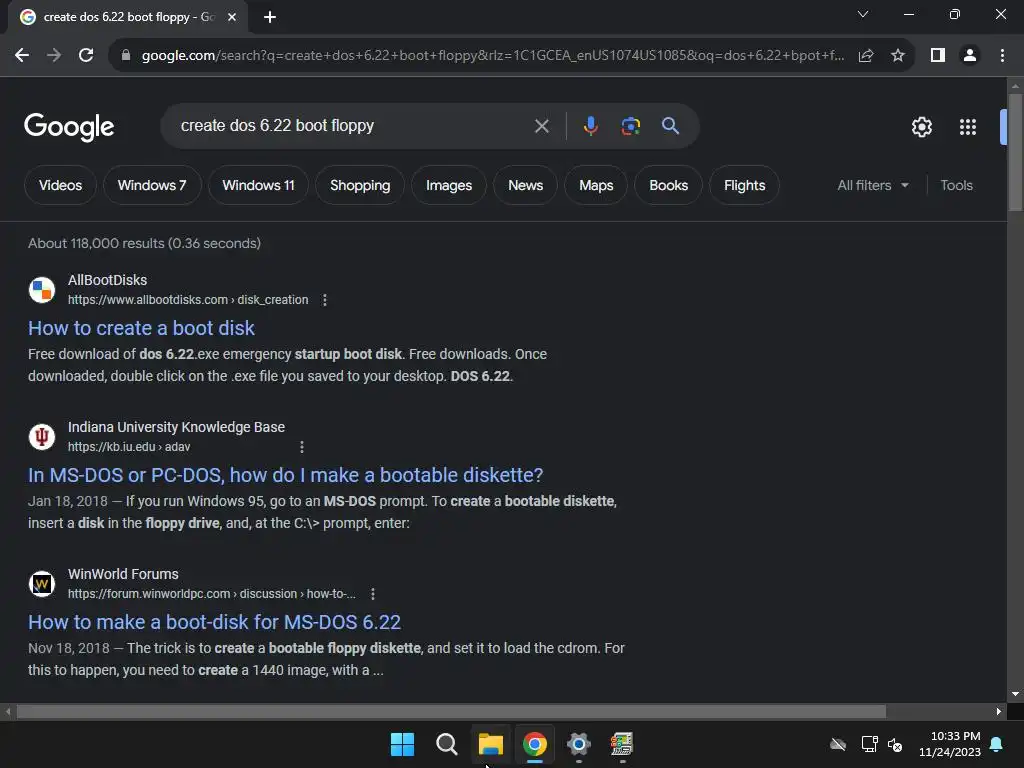The width and height of the screenshot is (1024, 768).
Task: Open the Chrome three-dot menu
Action: point(1002,56)
